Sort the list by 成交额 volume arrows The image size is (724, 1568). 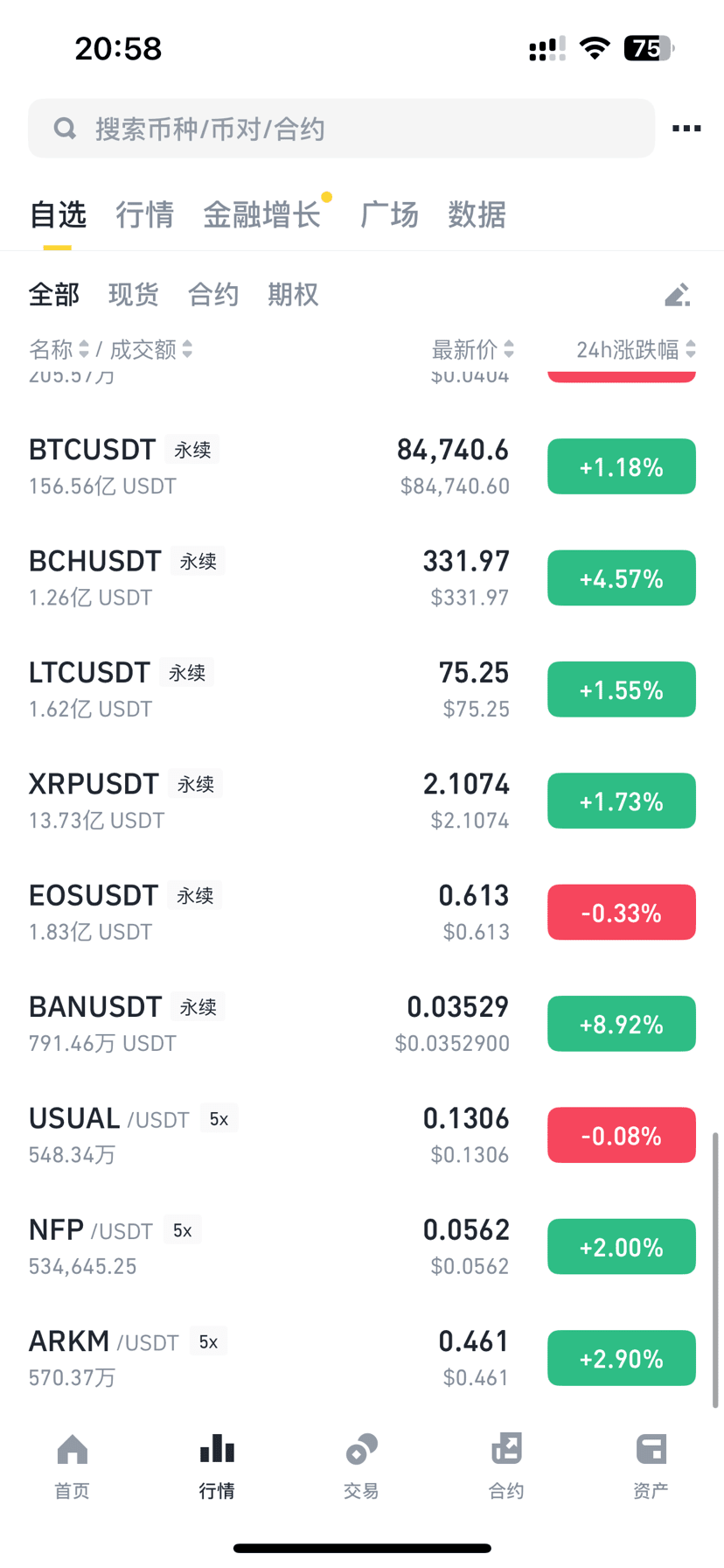pyautogui.click(x=187, y=349)
